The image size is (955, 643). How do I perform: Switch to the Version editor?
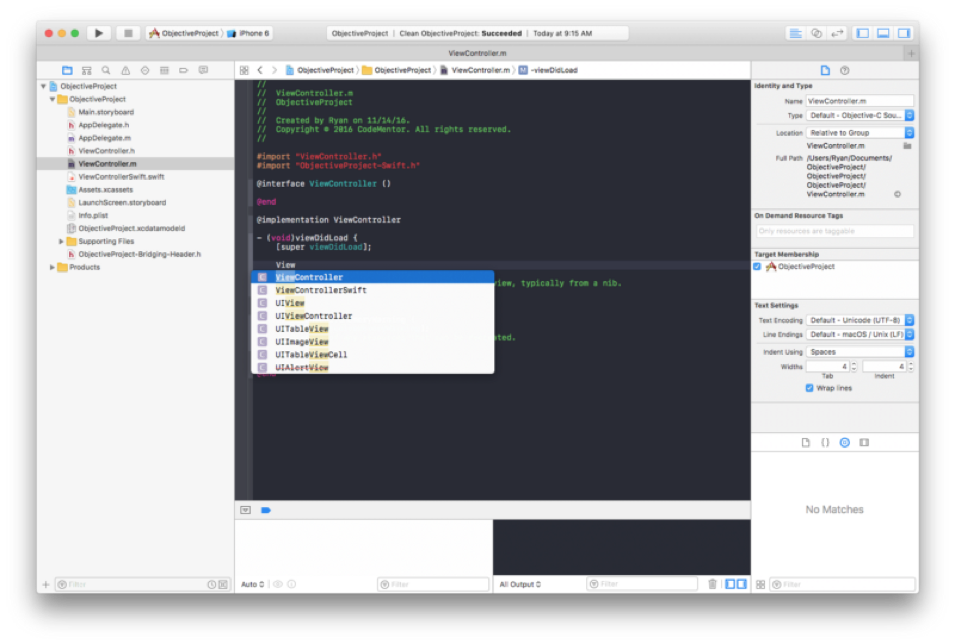coord(837,33)
